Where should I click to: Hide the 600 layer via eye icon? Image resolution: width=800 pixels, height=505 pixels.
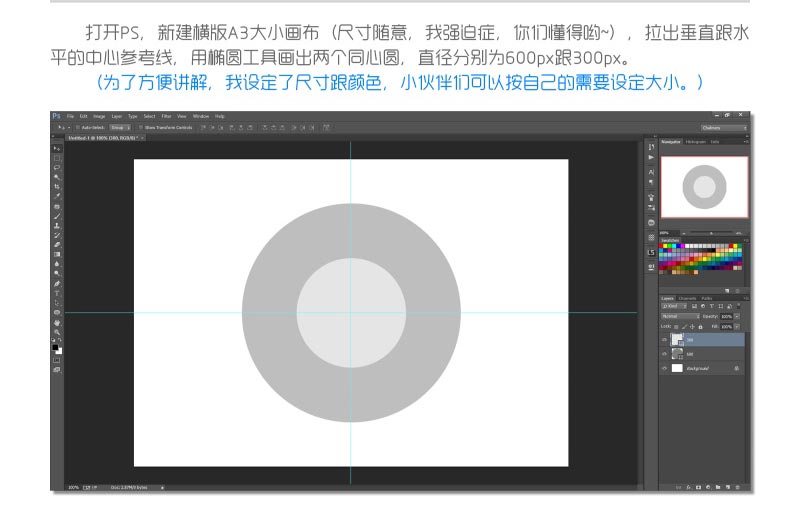point(664,354)
